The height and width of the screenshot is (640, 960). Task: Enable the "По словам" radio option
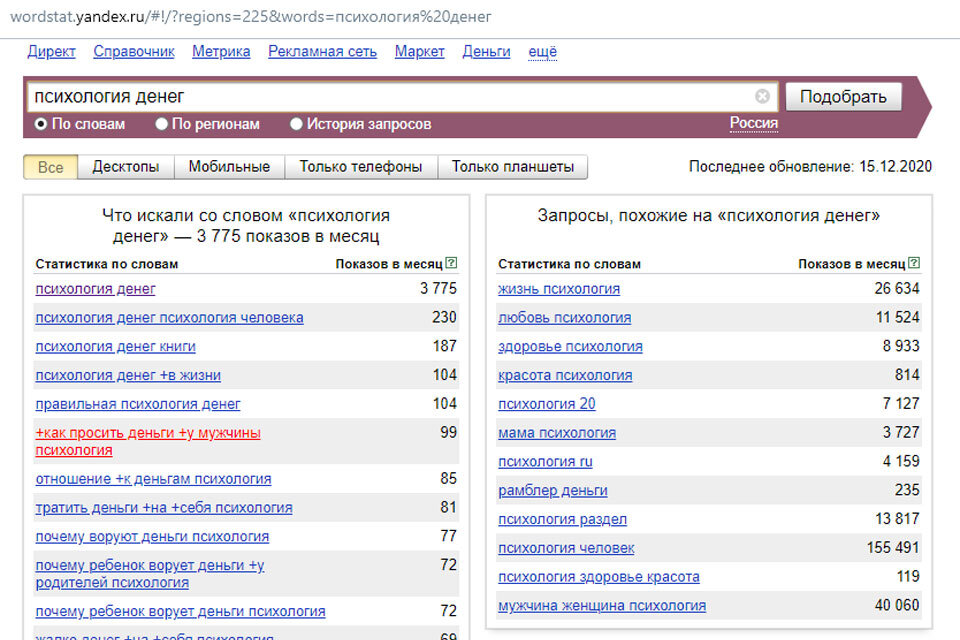point(40,124)
